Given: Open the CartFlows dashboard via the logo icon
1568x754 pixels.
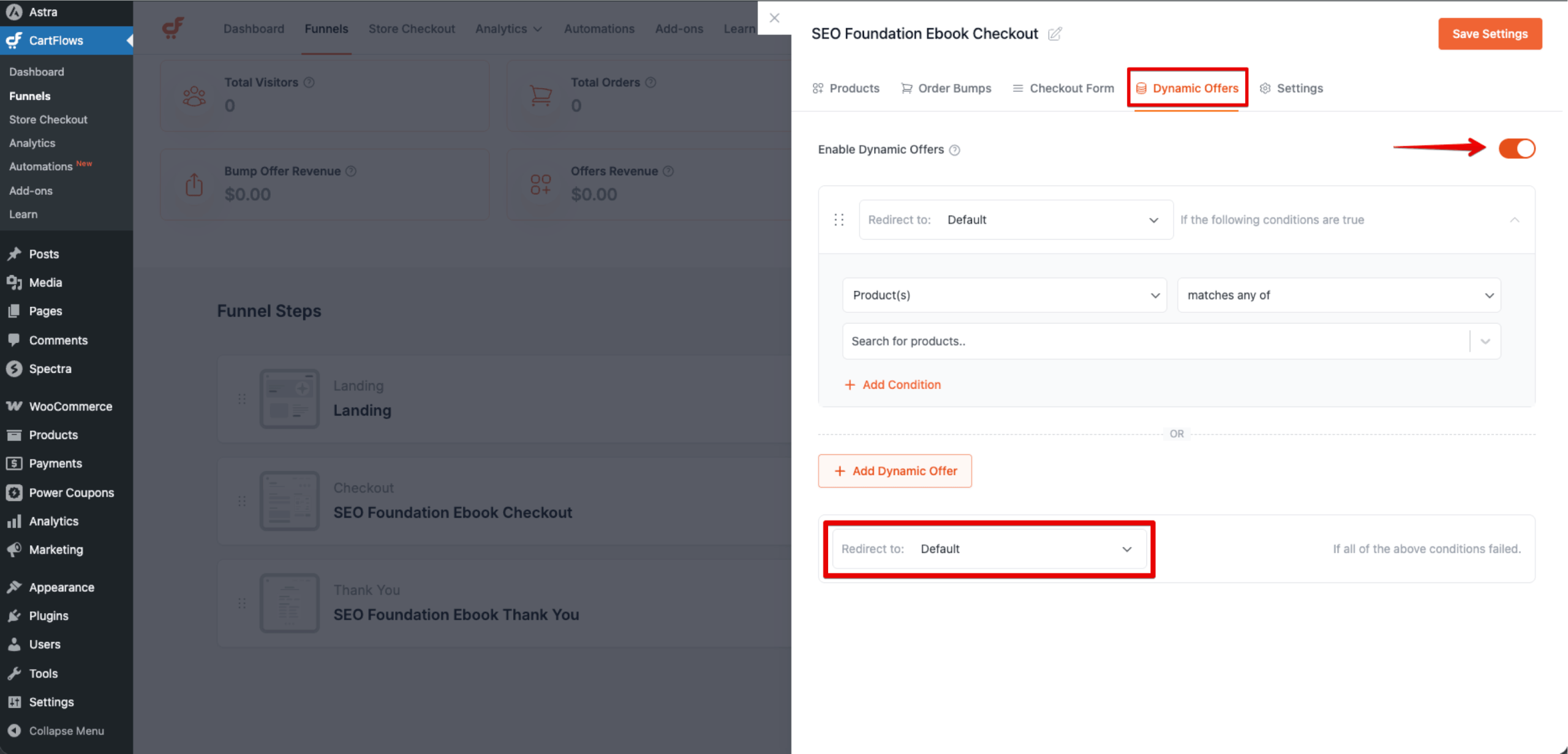Looking at the screenshot, I should pos(173,28).
